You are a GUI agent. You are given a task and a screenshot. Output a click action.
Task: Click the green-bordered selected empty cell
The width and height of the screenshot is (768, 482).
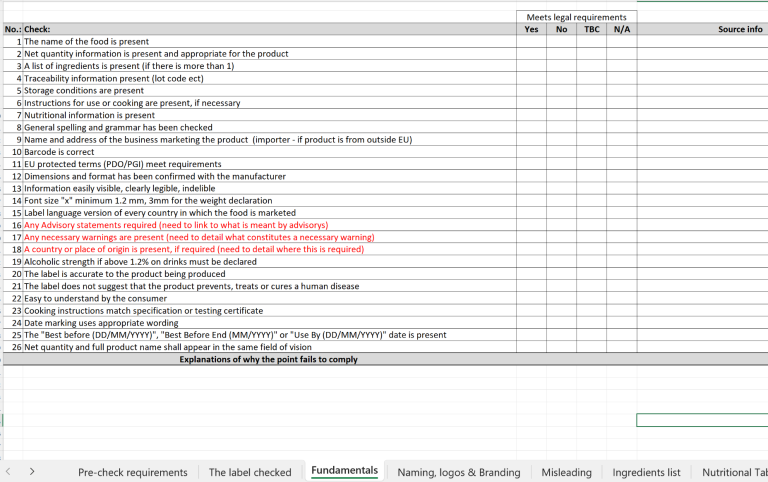pos(702,420)
